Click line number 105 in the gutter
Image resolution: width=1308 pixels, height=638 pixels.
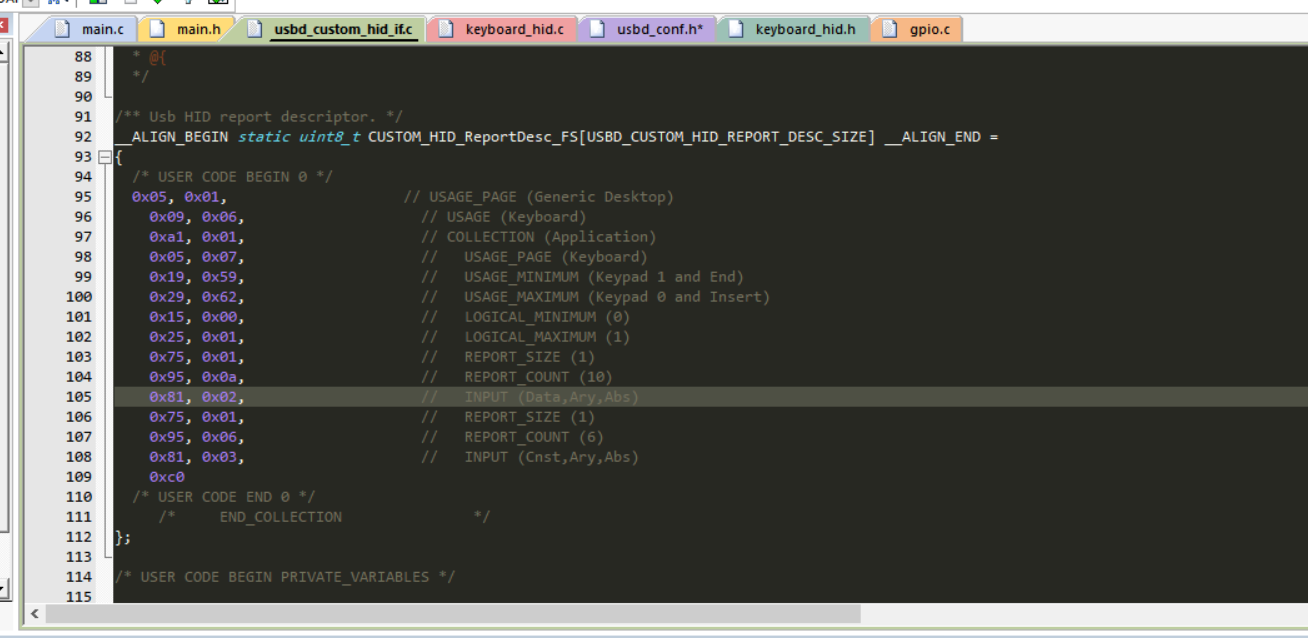pyautogui.click(x=78, y=397)
